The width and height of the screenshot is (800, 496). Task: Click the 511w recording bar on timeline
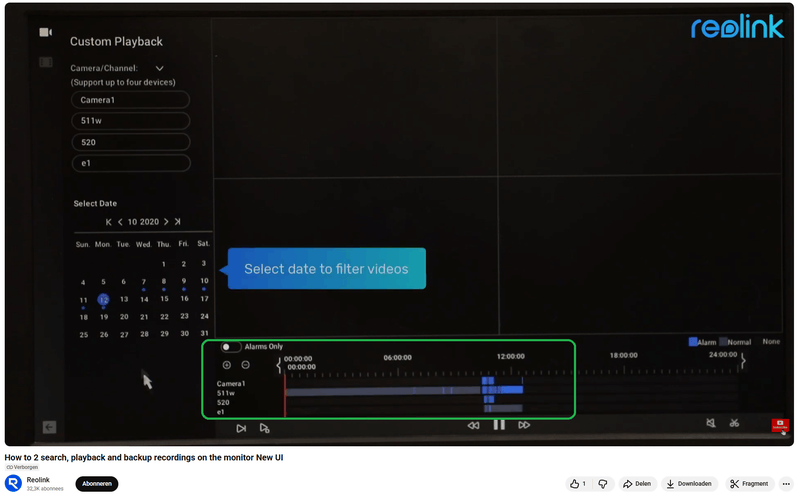click(404, 390)
